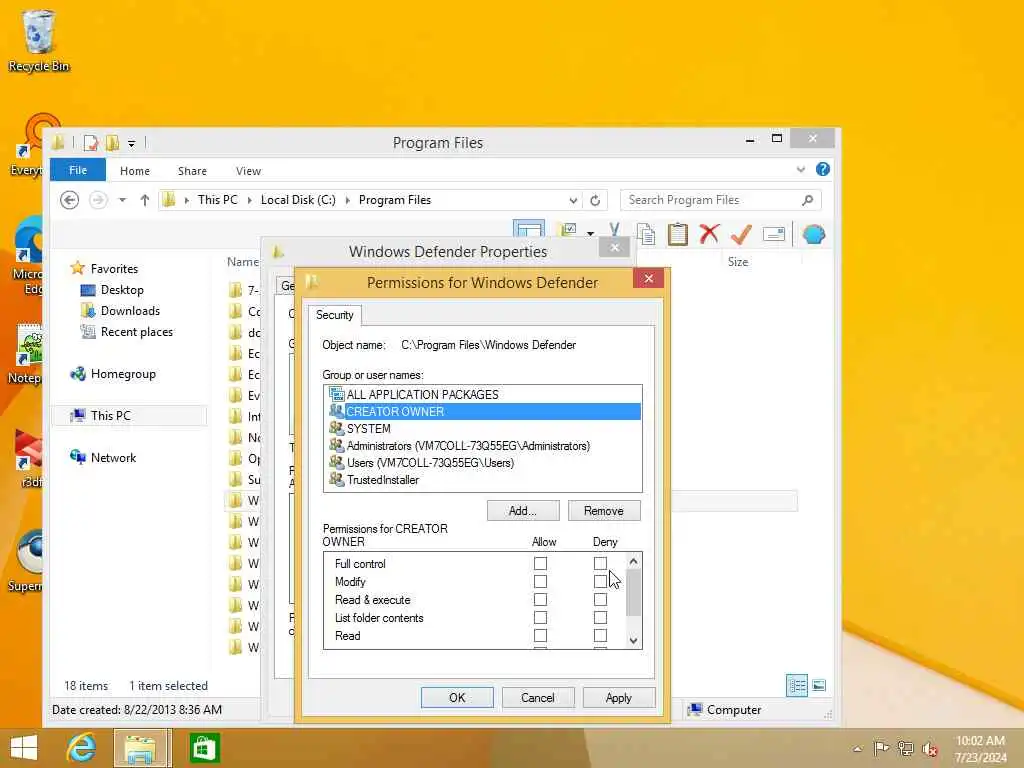1024x768 pixels.
Task: Click Properties icon in Quick Access Toolbar
Action: point(91,142)
